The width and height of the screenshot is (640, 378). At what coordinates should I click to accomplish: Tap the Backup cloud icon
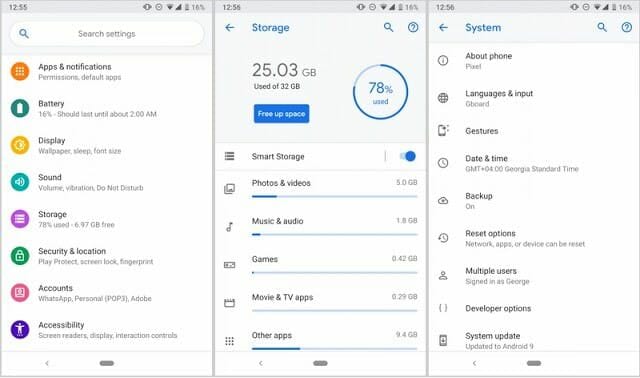(443, 201)
